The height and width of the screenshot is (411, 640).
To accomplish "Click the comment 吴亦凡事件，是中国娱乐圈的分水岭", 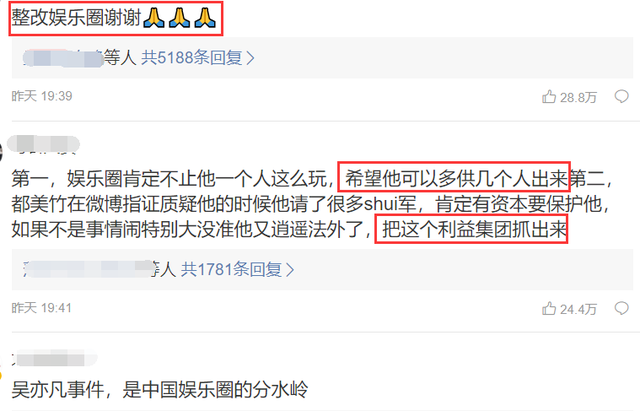I will 160,389.
